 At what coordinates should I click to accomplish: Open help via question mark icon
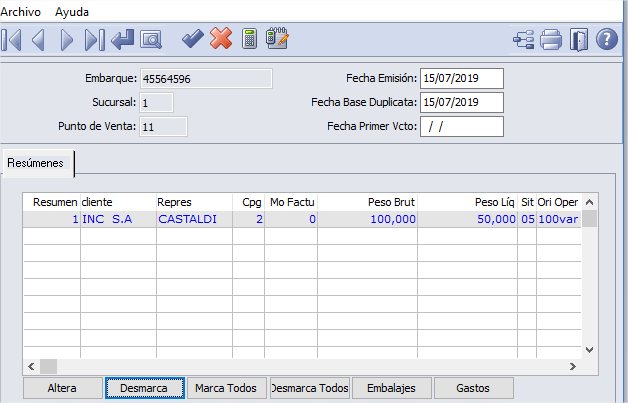(607, 39)
